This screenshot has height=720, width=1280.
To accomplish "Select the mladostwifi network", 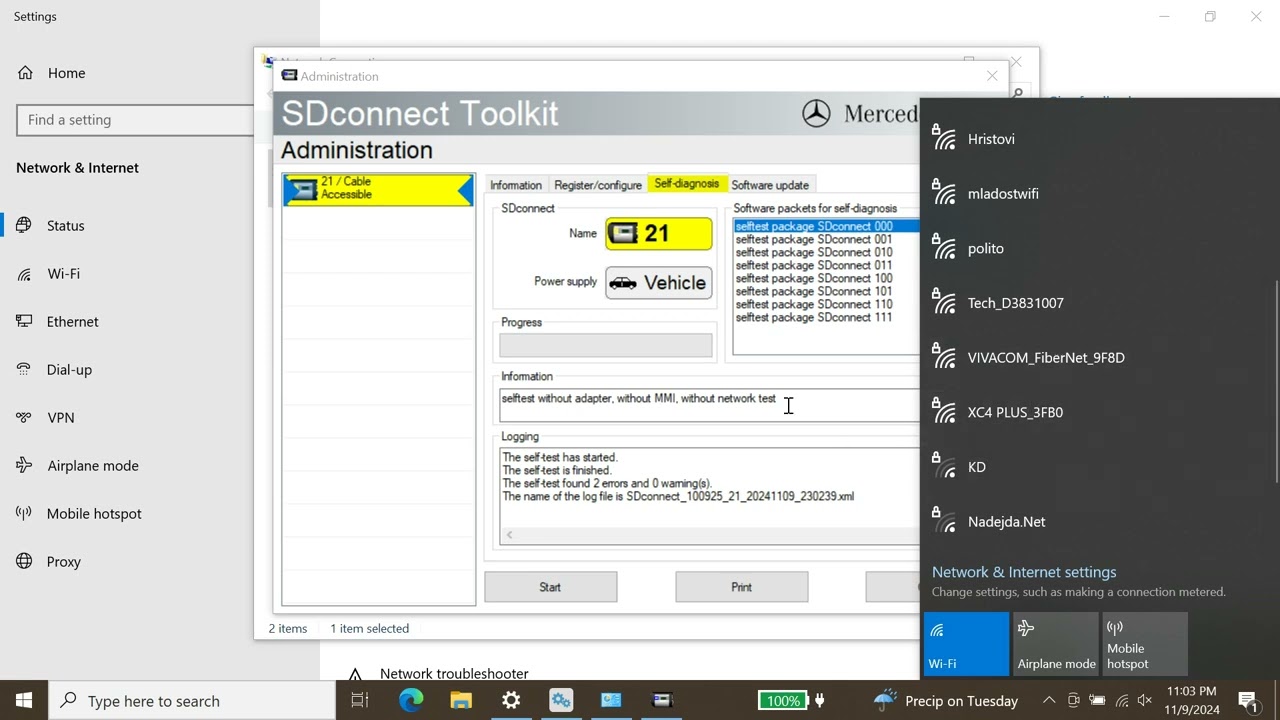I will 1097,194.
